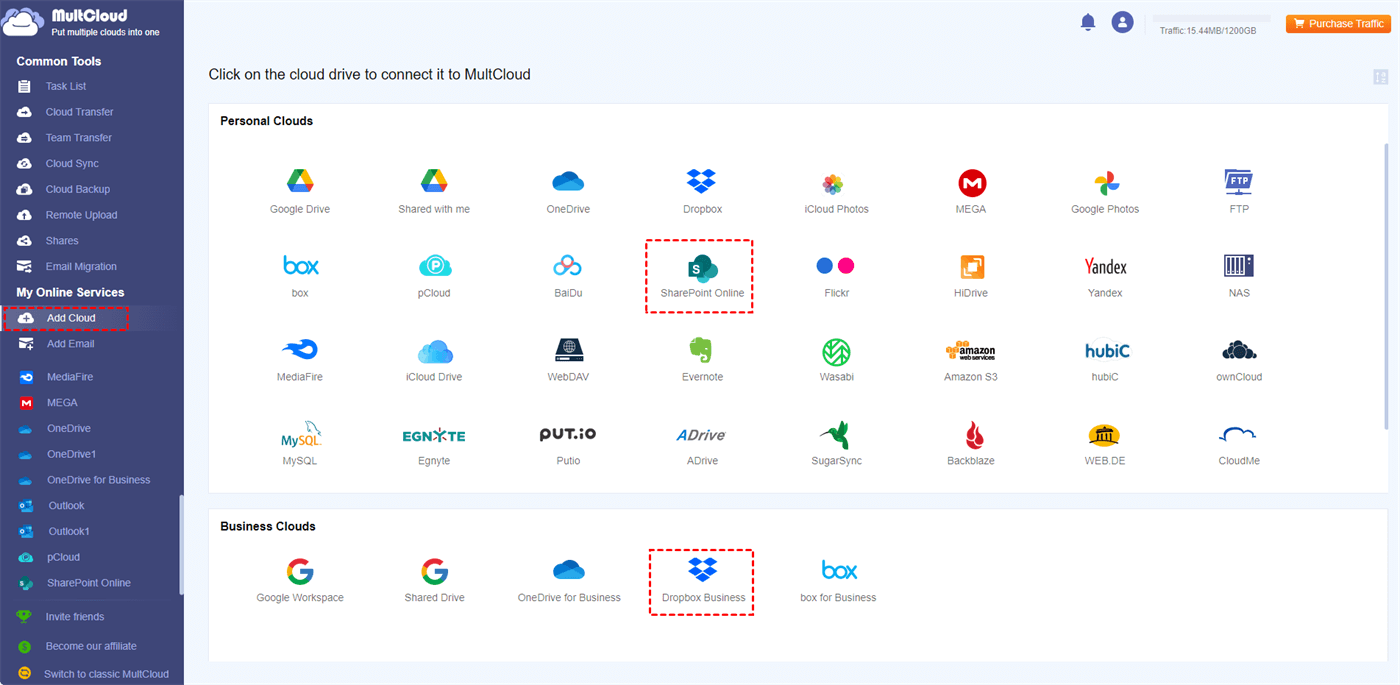
Task: Add the Backblaze cloud
Action: tap(971, 443)
